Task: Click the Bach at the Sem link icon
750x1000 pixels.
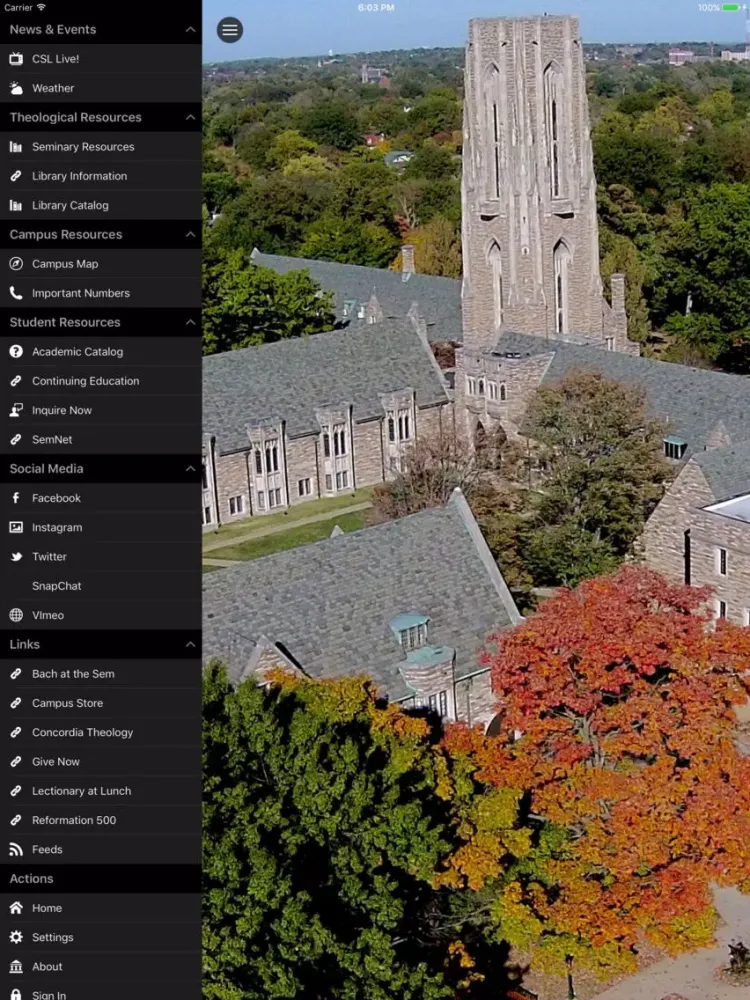Action: coord(16,674)
